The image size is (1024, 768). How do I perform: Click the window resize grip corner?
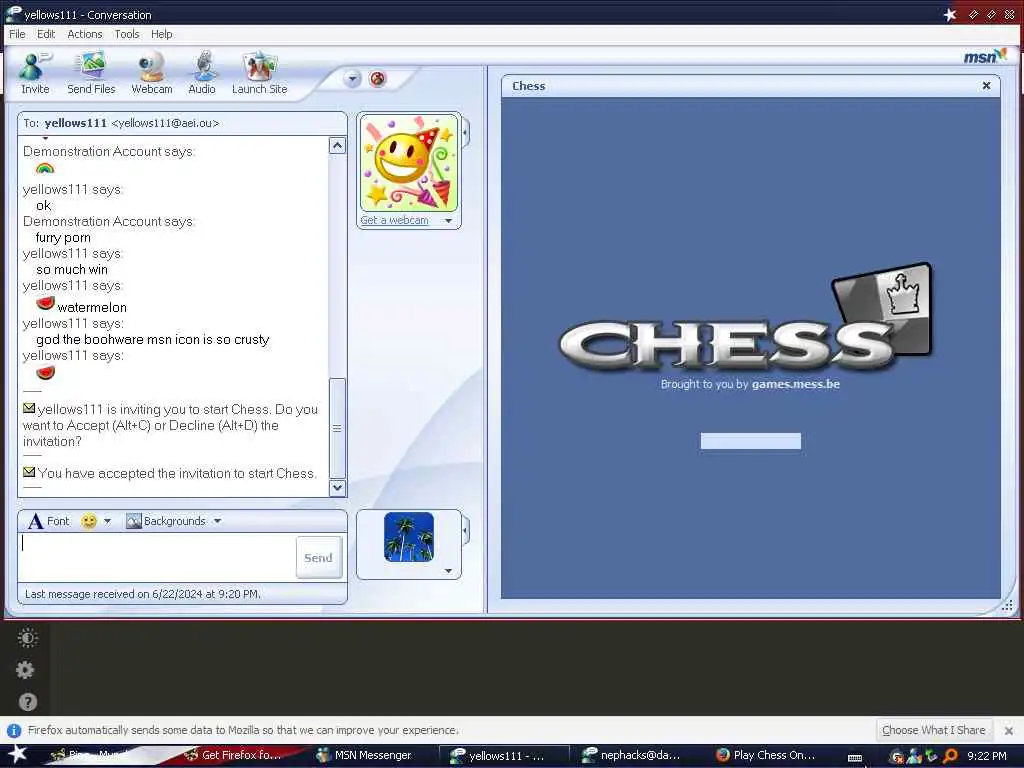[1008, 606]
